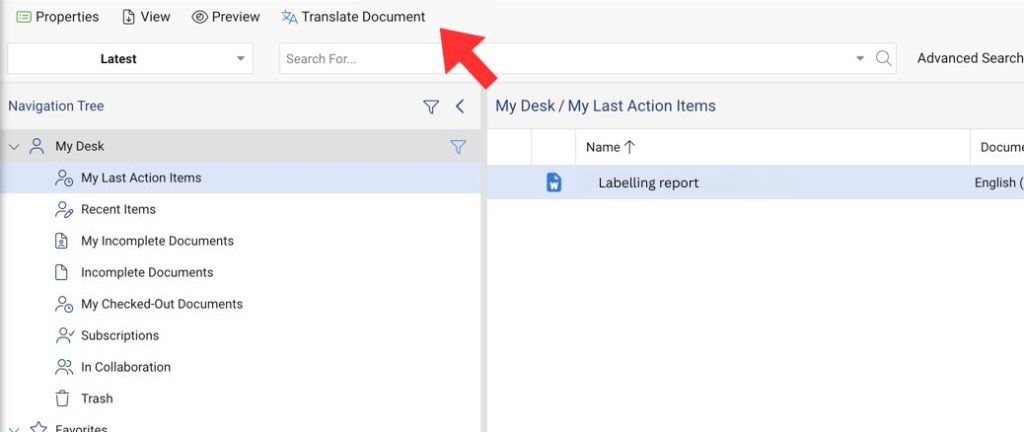
Task: Collapse the Navigation Tree panel
Action: tap(460, 106)
